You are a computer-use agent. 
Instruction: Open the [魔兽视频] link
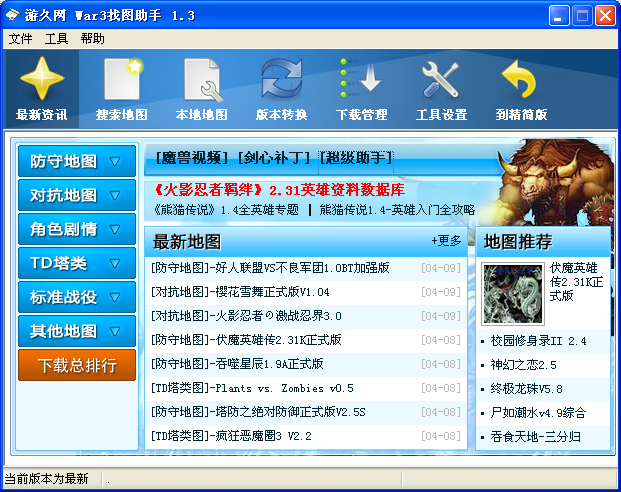pyautogui.click(x=192, y=158)
